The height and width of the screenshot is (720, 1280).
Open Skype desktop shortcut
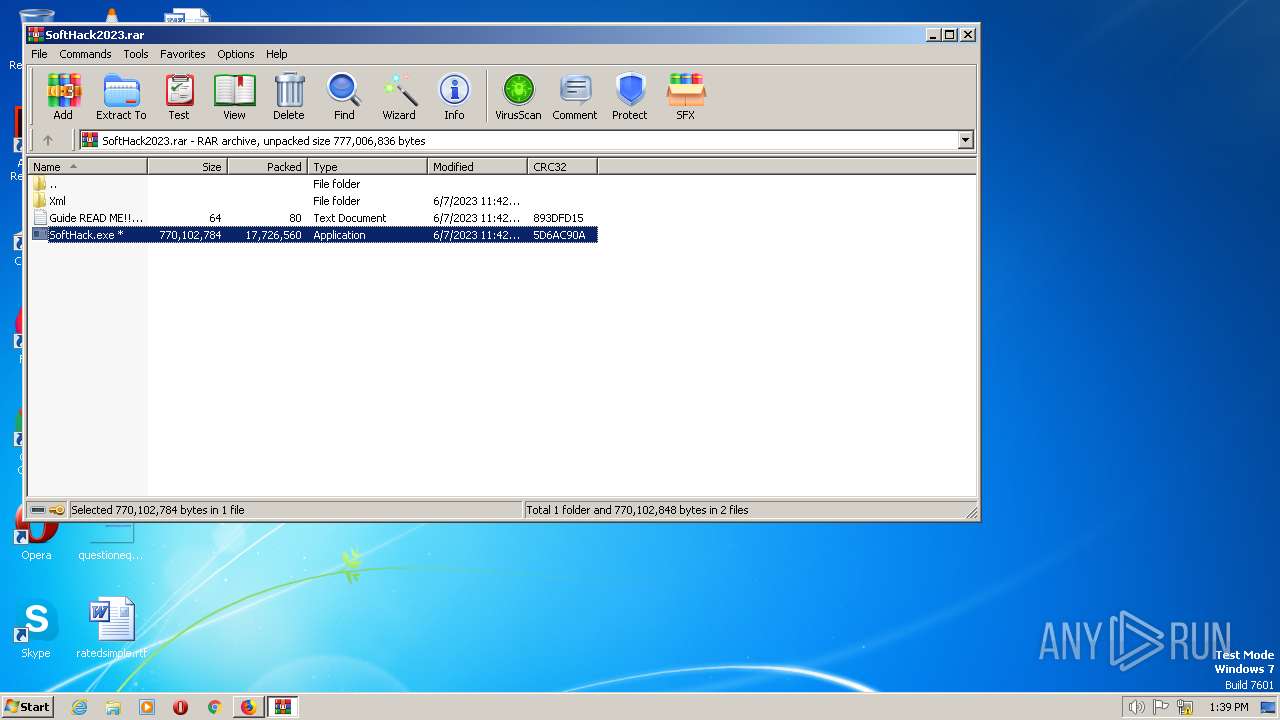point(36,630)
